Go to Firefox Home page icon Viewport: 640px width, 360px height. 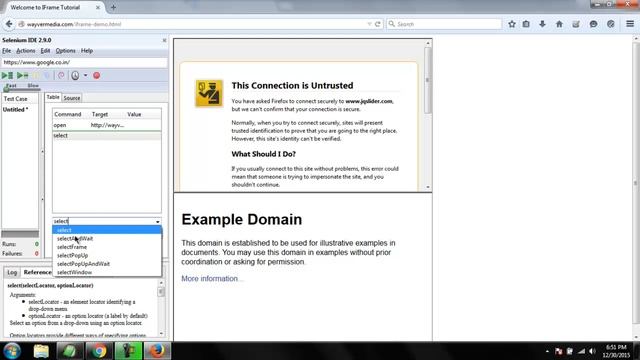pos(559,24)
